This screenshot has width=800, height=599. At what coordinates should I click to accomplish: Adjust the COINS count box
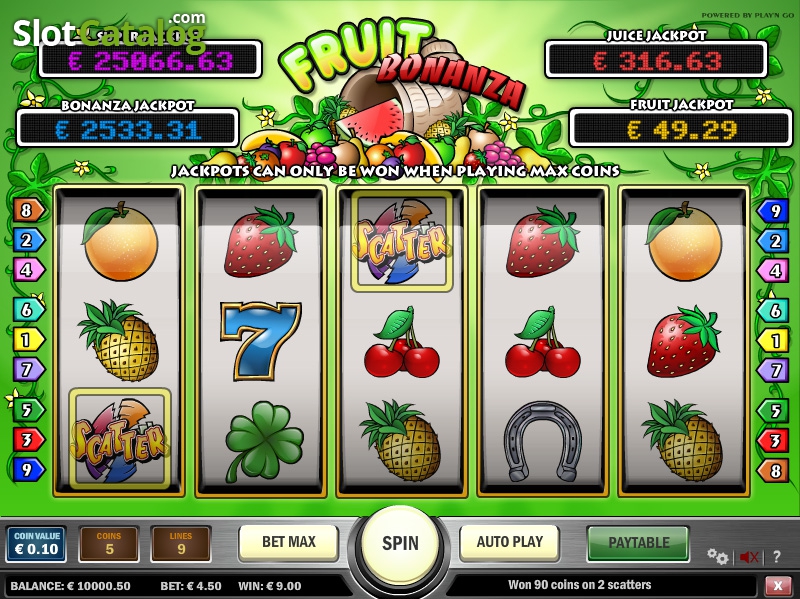coord(109,544)
